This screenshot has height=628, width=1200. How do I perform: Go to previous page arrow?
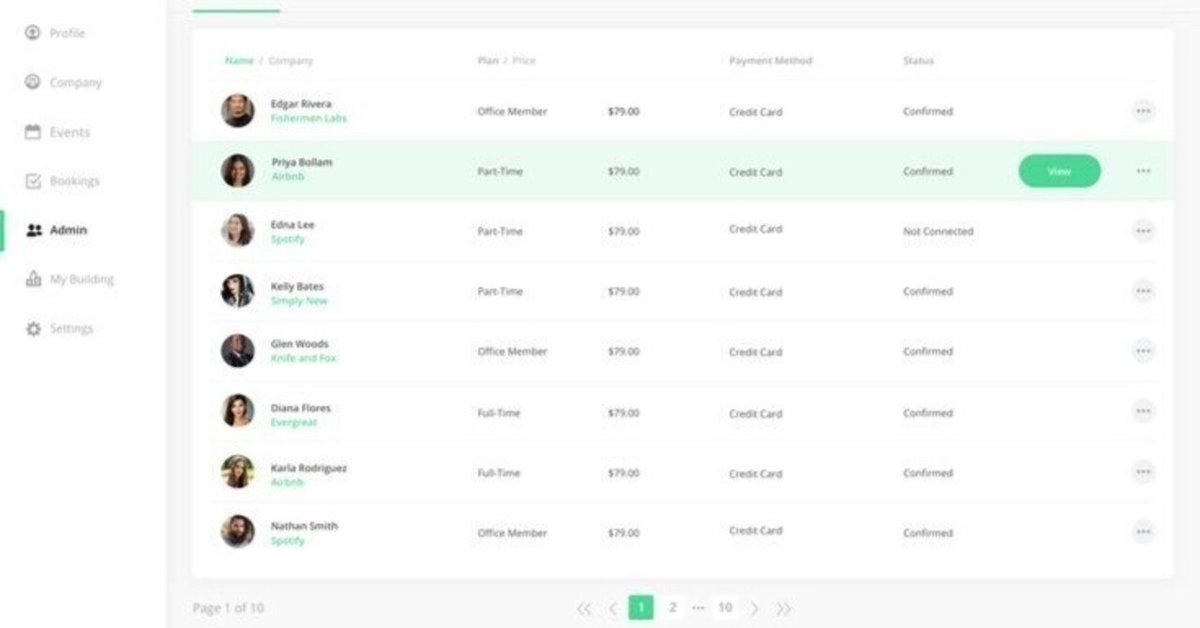coord(613,608)
